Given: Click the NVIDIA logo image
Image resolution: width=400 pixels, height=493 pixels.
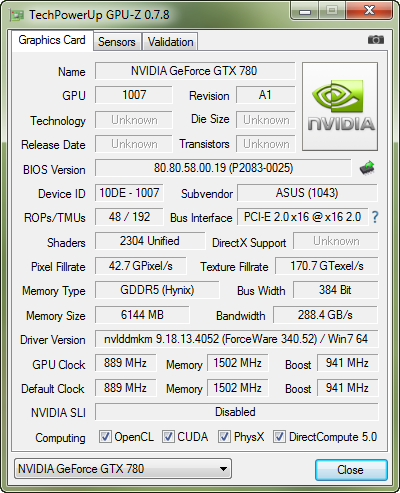Looking at the screenshot, I should [x=340, y=106].
